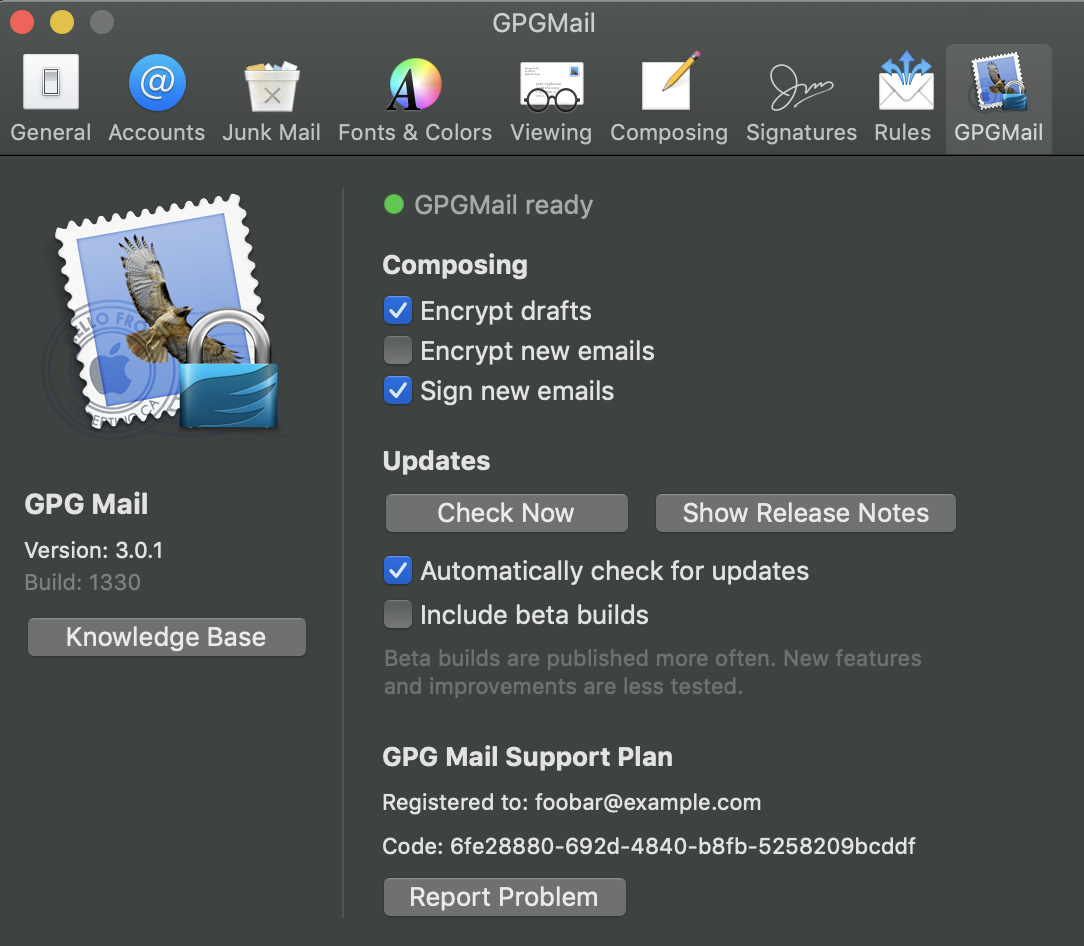Image resolution: width=1084 pixels, height=946 pixels.
Task: Open the Viewing glasses icon
Action: tap(552, 86)
